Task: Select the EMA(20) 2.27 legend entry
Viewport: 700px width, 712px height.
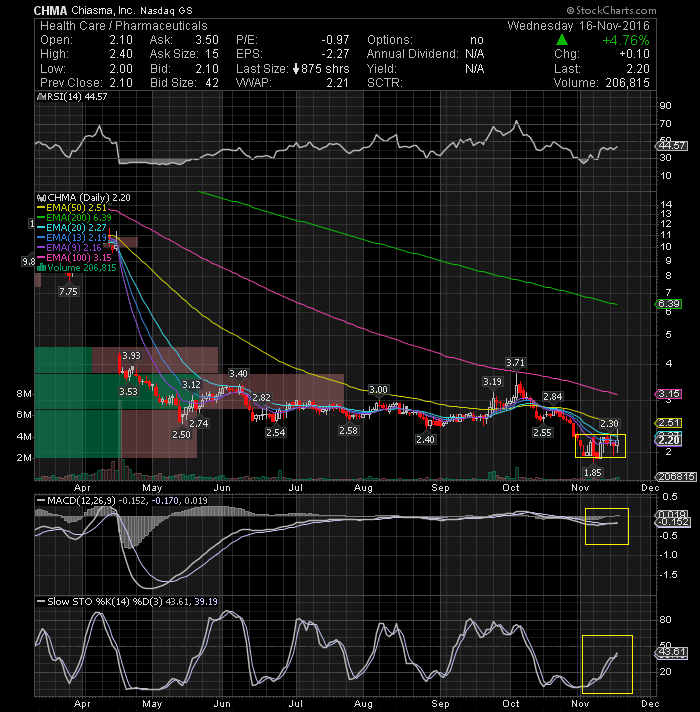Action: [x=72, y=227]
